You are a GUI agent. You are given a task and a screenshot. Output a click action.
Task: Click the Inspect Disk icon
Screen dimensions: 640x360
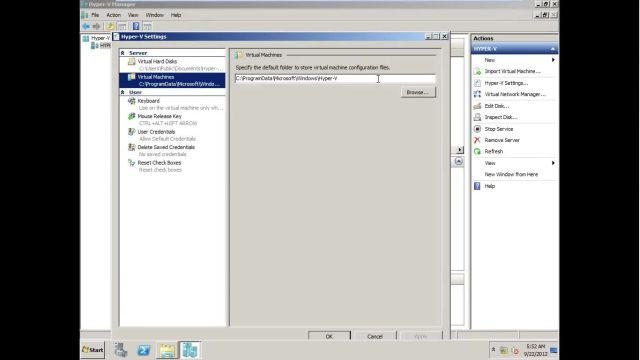click(x=477, y=117)
